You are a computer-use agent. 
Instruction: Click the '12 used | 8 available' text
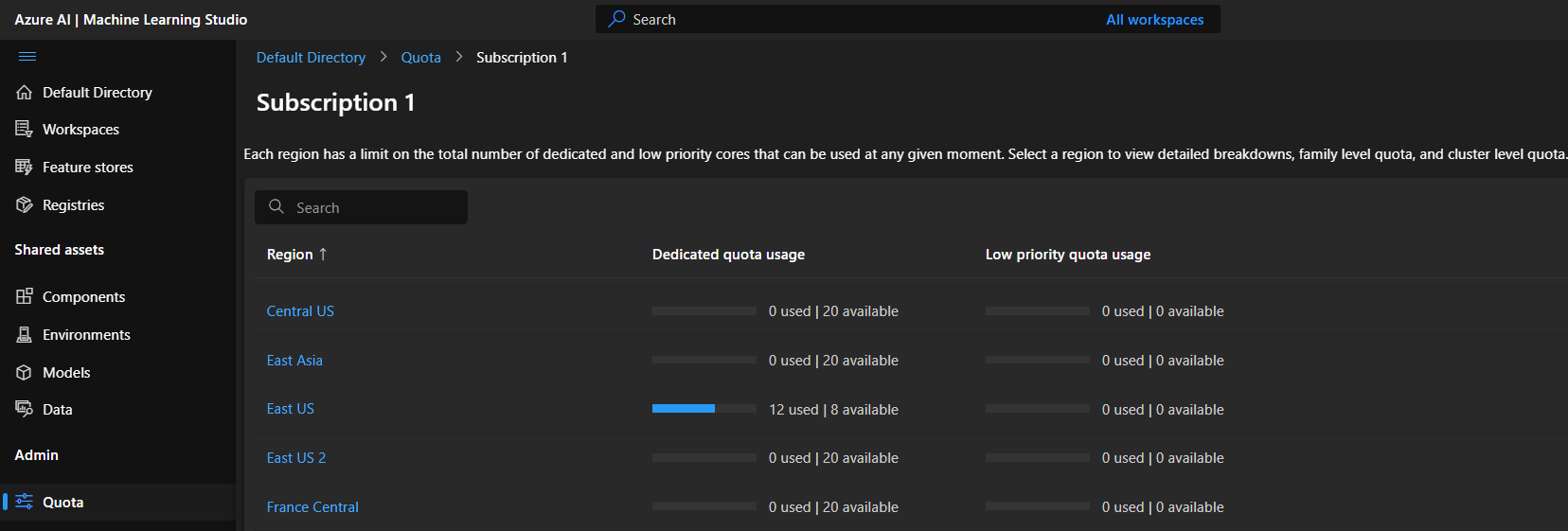(833, 410)
